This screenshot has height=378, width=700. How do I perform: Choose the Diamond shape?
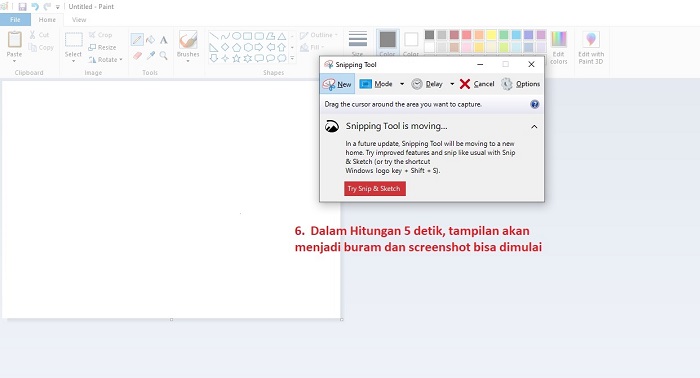coord(225,47)
